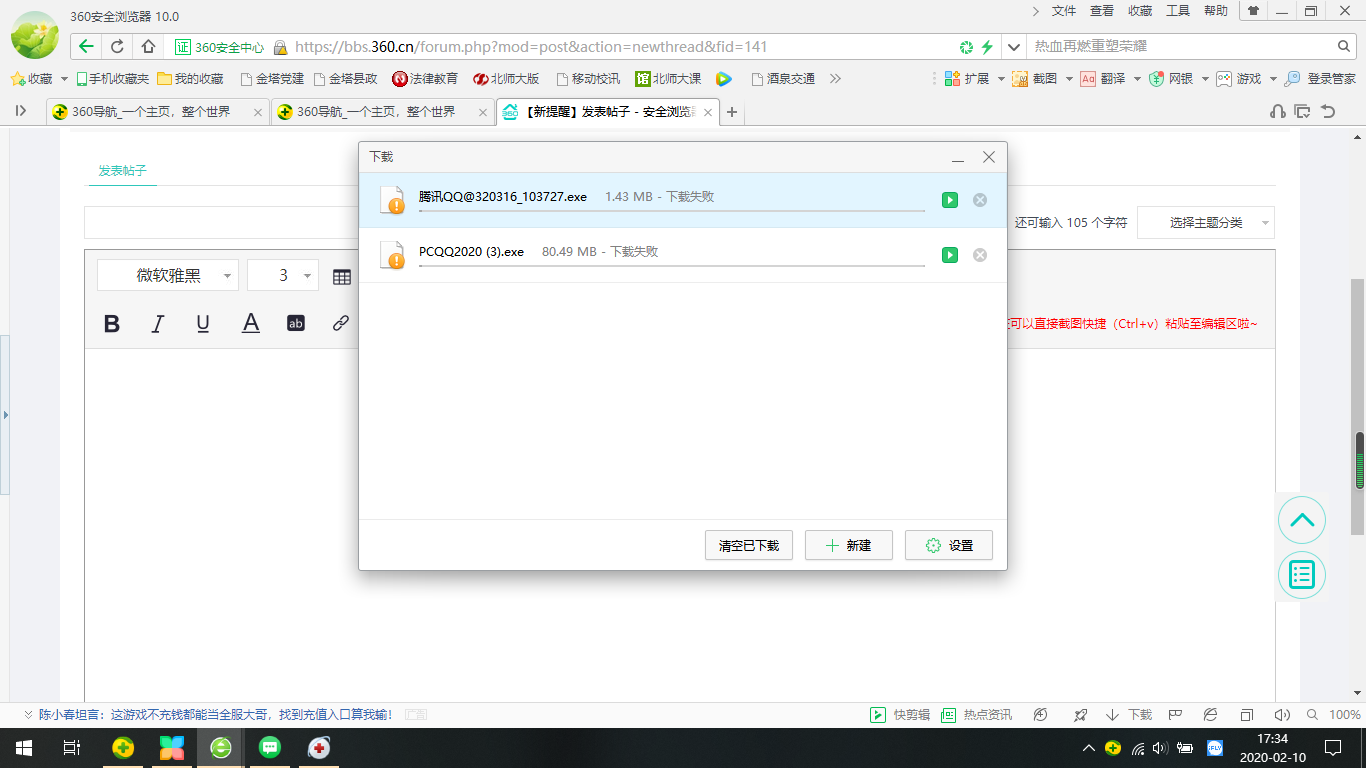Screen dimensions: 1366x768
Task: Click the 100% zoom control
Action: [1335, 715]
